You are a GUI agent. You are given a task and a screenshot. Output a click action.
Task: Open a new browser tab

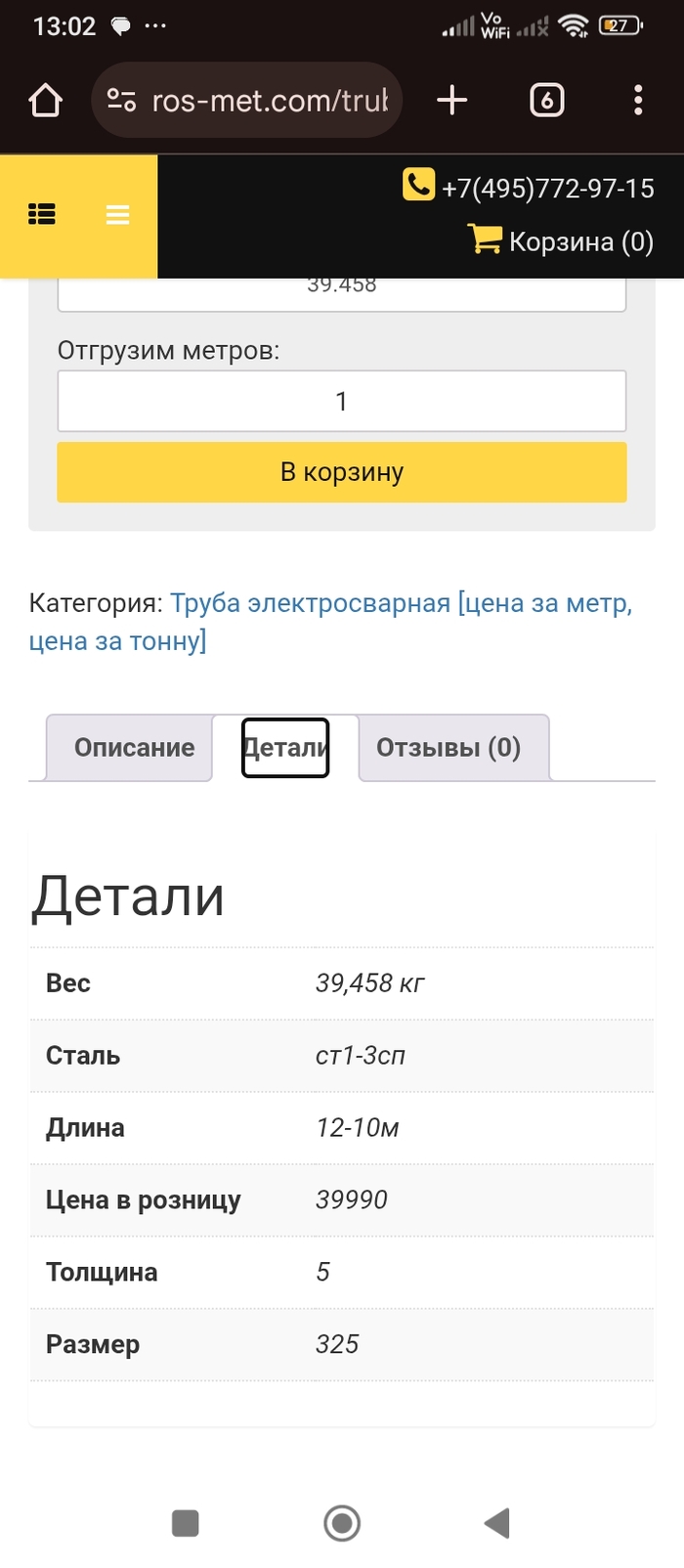[x=451, y=100]
